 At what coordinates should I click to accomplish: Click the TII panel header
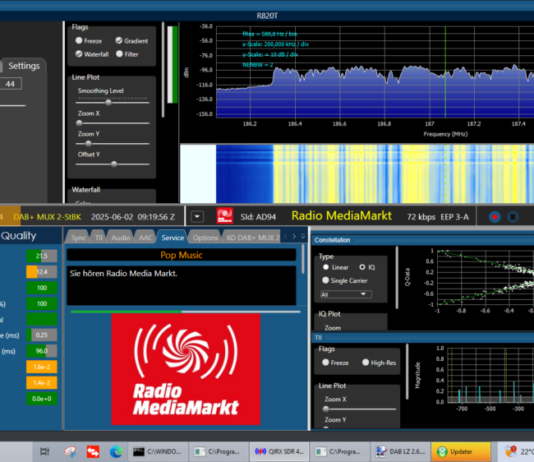point(422,337)
